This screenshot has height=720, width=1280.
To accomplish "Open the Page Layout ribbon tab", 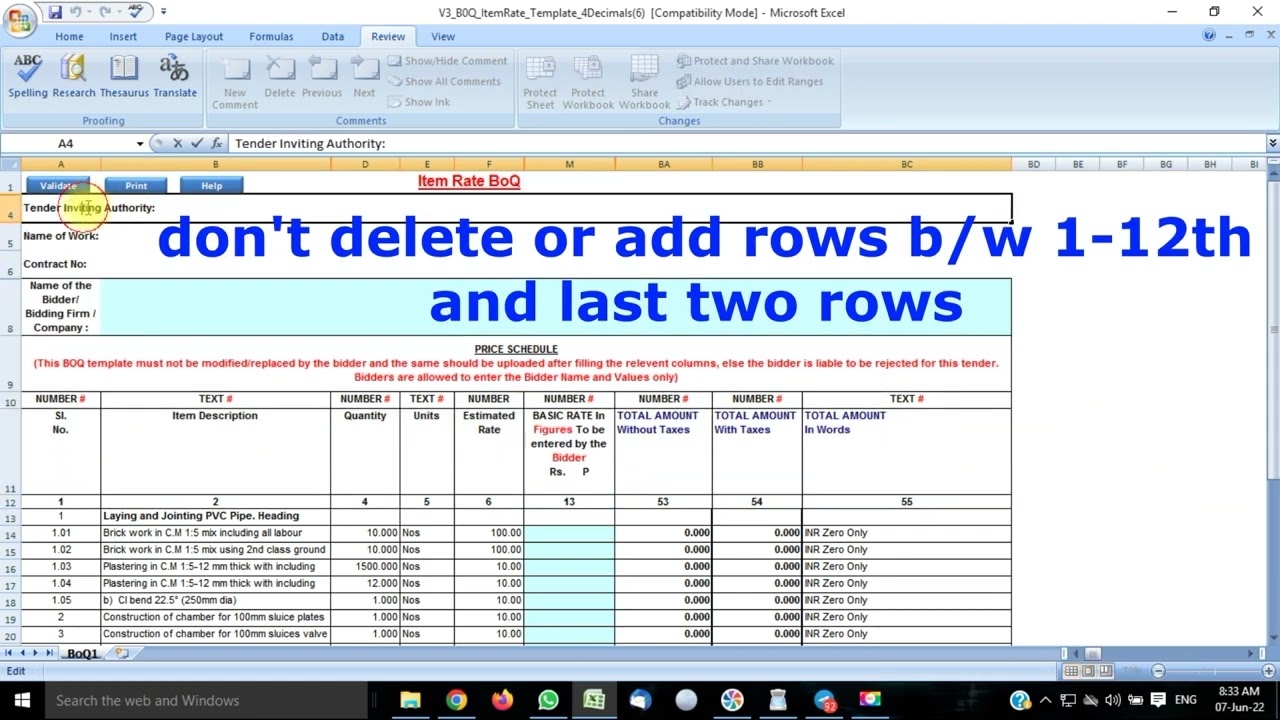I will pos(194,36).
